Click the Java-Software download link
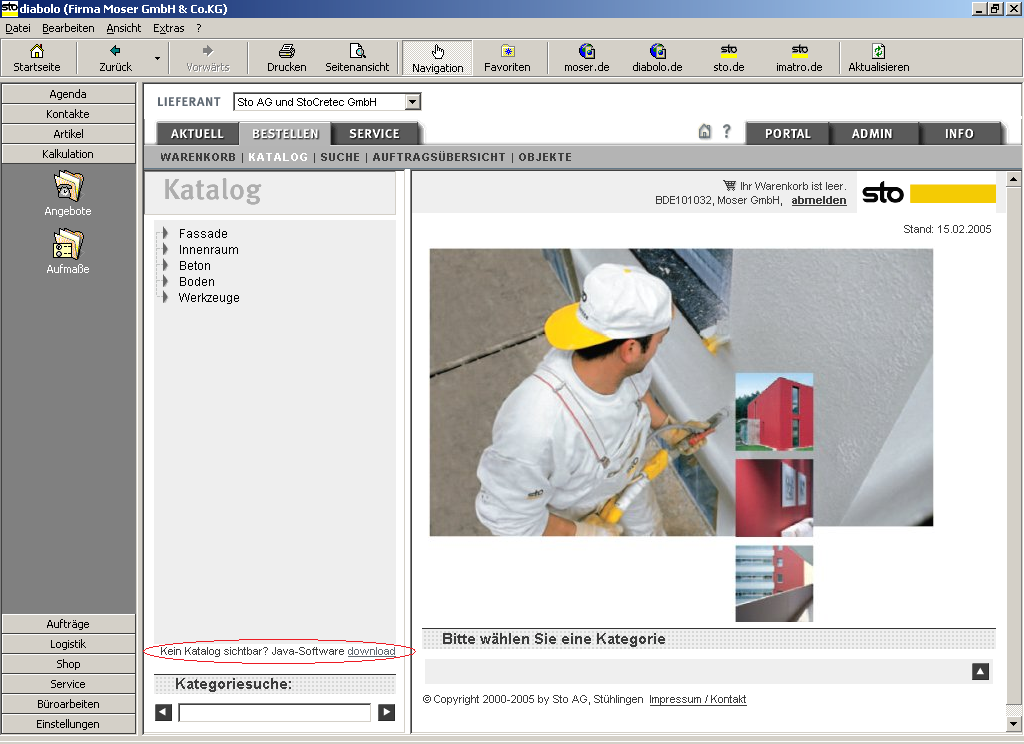 click(x=371, y=651)
